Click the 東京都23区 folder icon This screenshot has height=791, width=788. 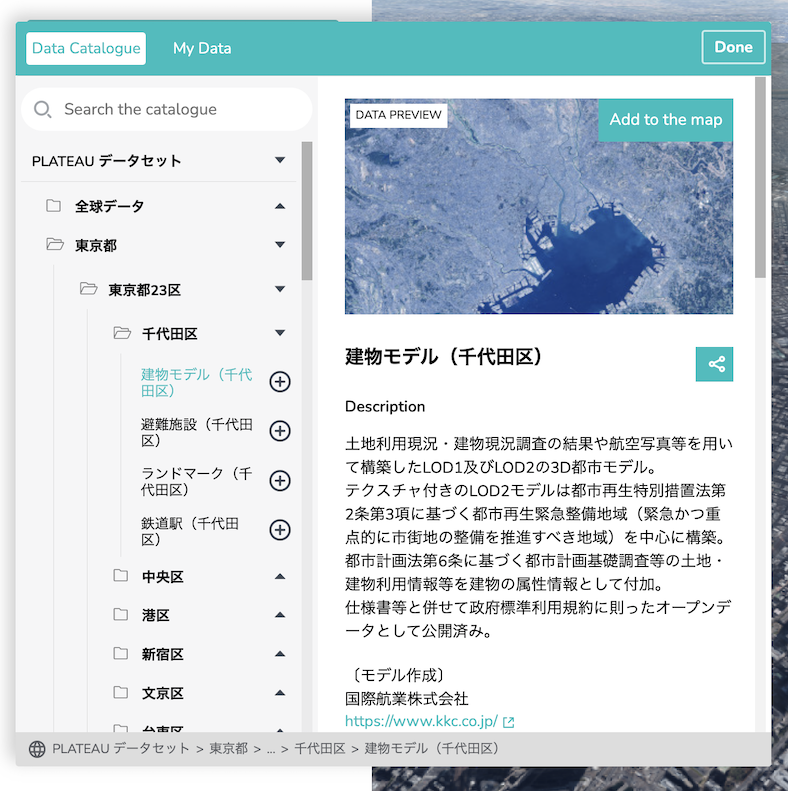(88, 289)
